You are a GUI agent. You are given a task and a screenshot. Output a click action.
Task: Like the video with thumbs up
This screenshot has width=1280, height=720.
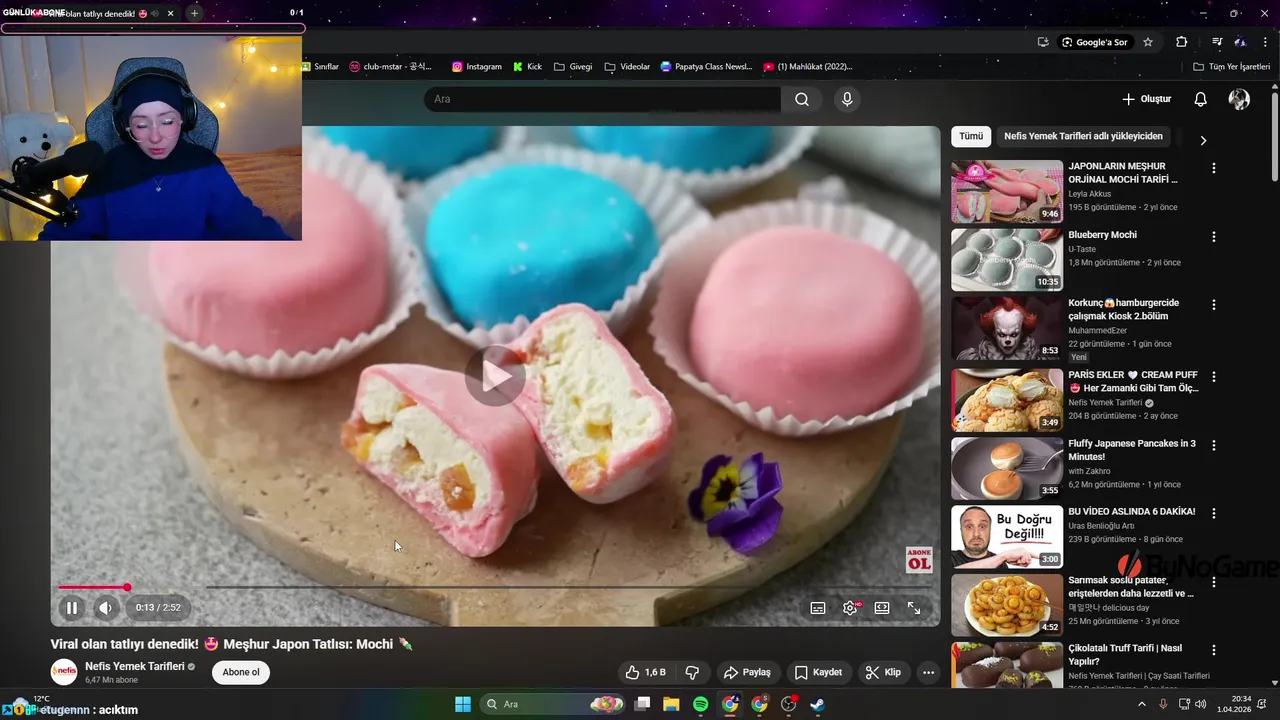click(645, 672)
